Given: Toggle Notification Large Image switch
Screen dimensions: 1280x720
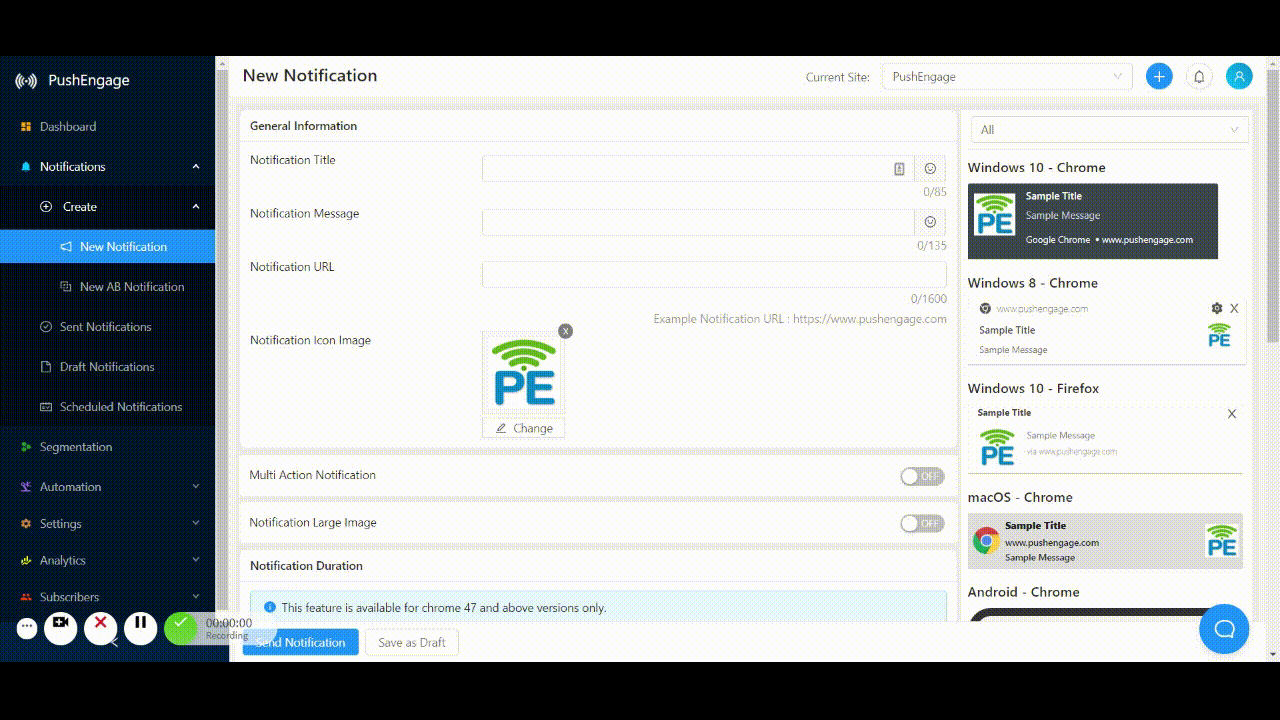Looking at the screenshot, I should pos(922,523).
